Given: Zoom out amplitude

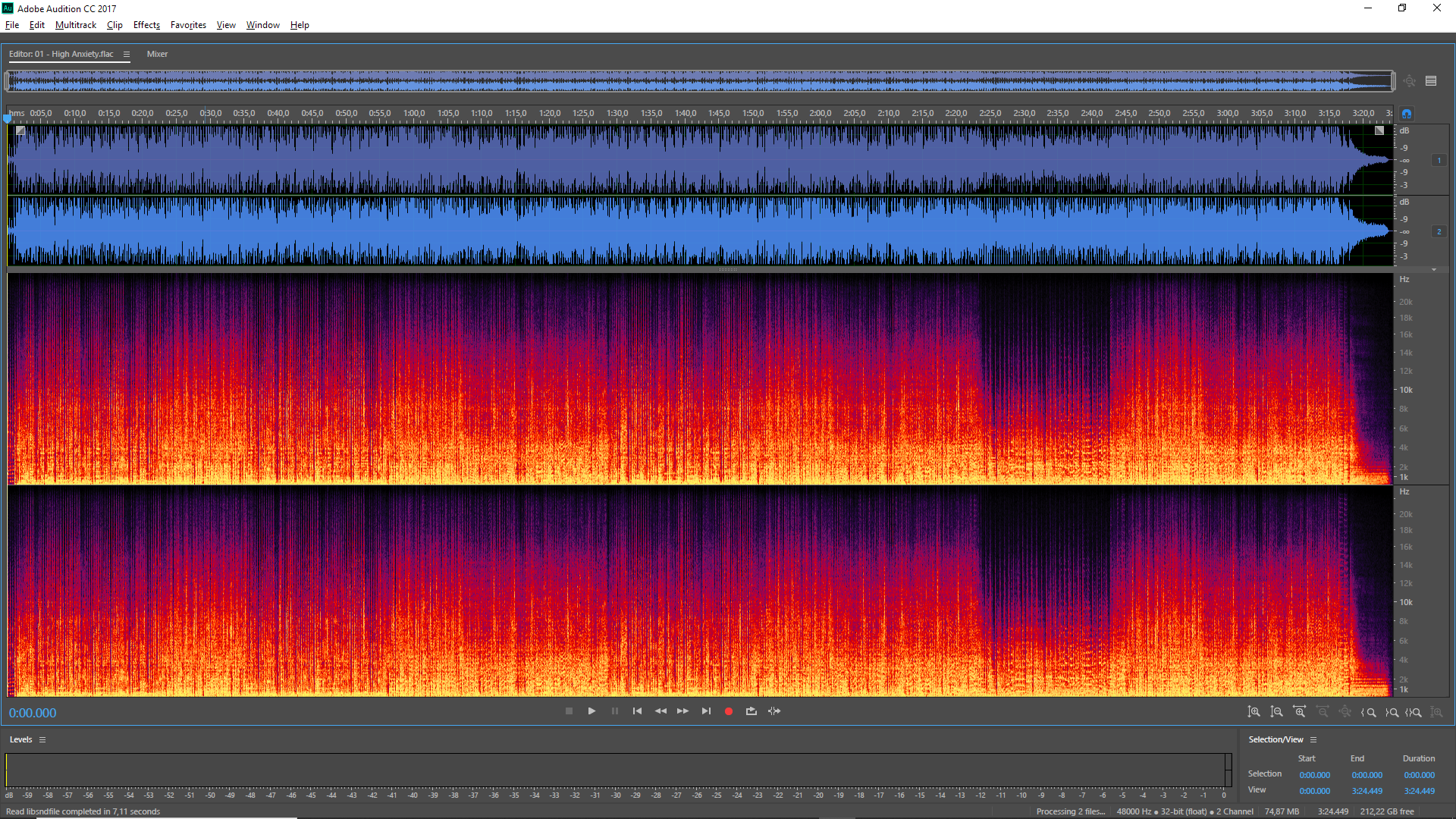Looking at the screenshot, I should click(x=1277, y=712).
